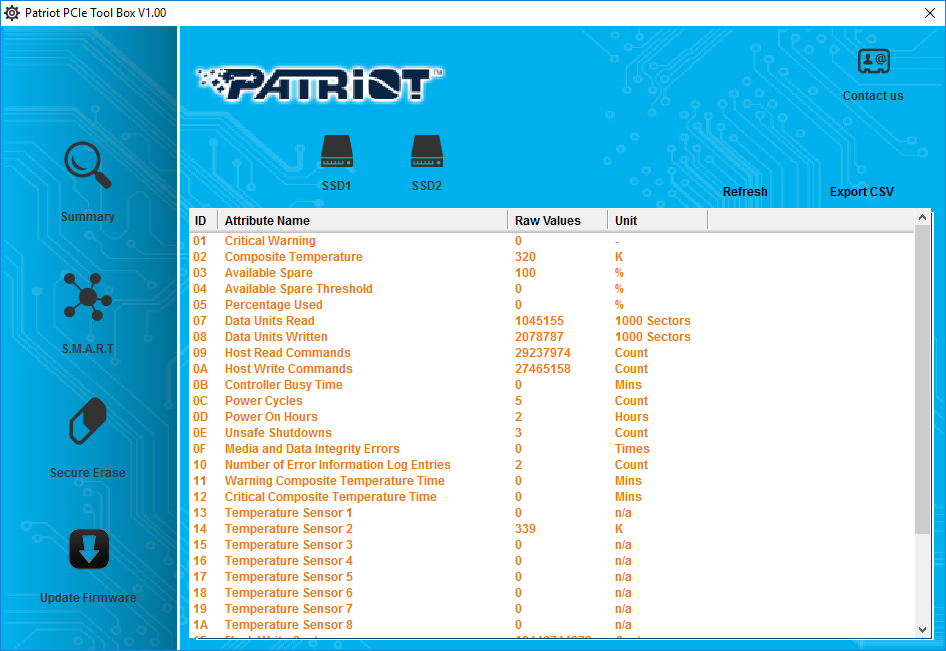Screen dimensions: 946x651
Task: Select the Temperature Sensor 4 row
Action: 551,560
